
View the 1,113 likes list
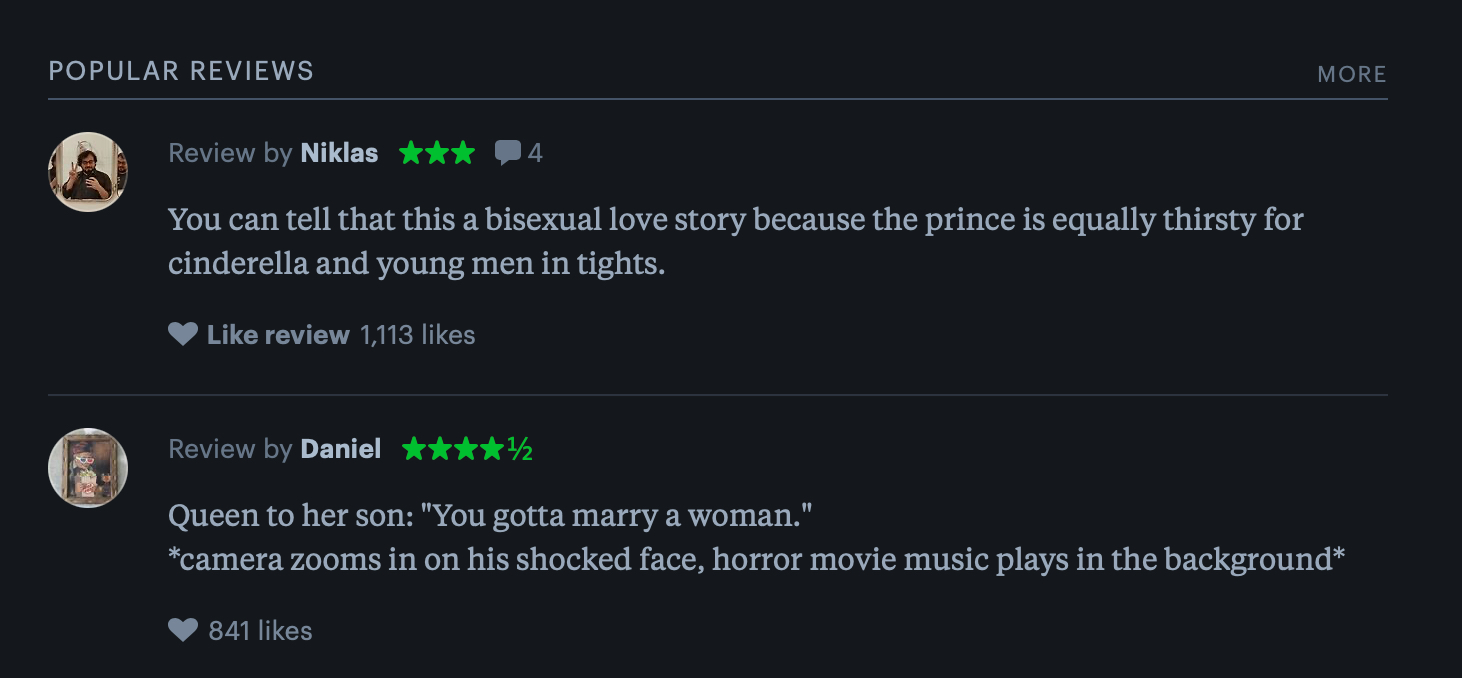[x=417, y=334]
